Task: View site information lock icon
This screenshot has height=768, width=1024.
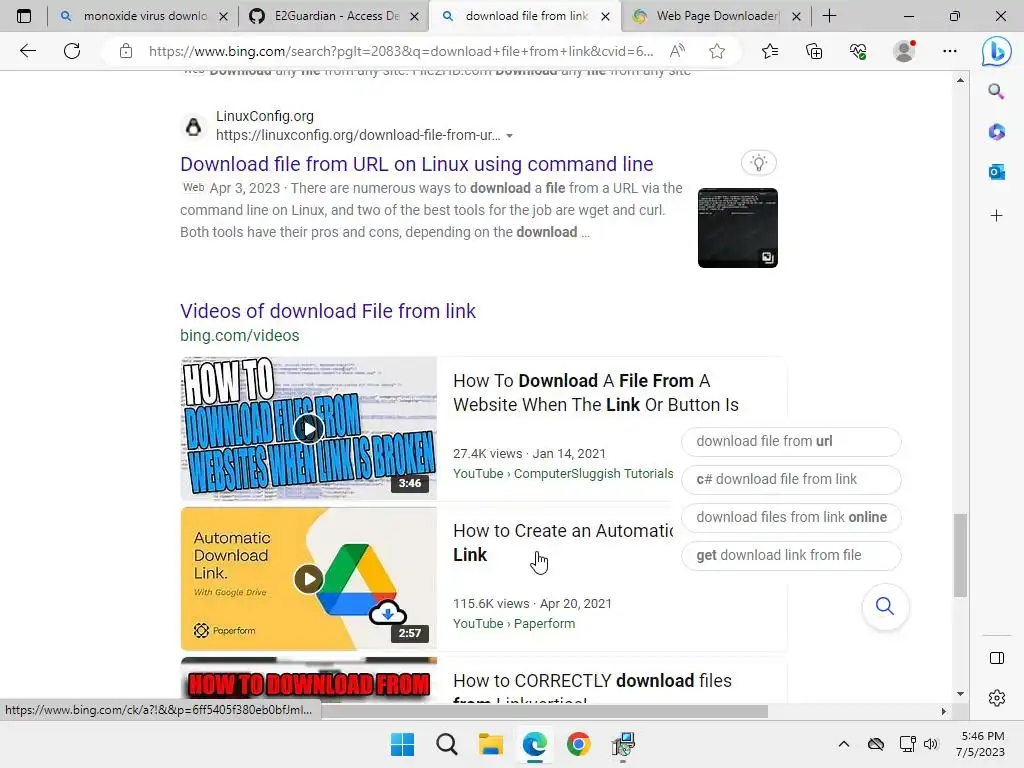Action: pos(125,51)
